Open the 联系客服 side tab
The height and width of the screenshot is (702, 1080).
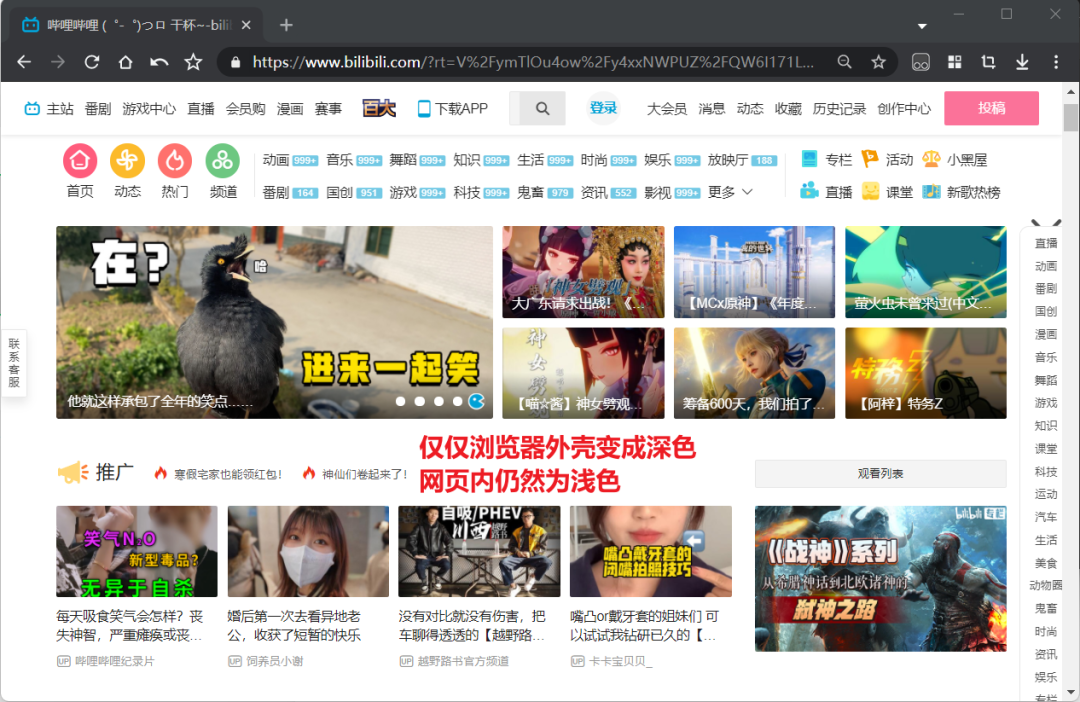14,362
